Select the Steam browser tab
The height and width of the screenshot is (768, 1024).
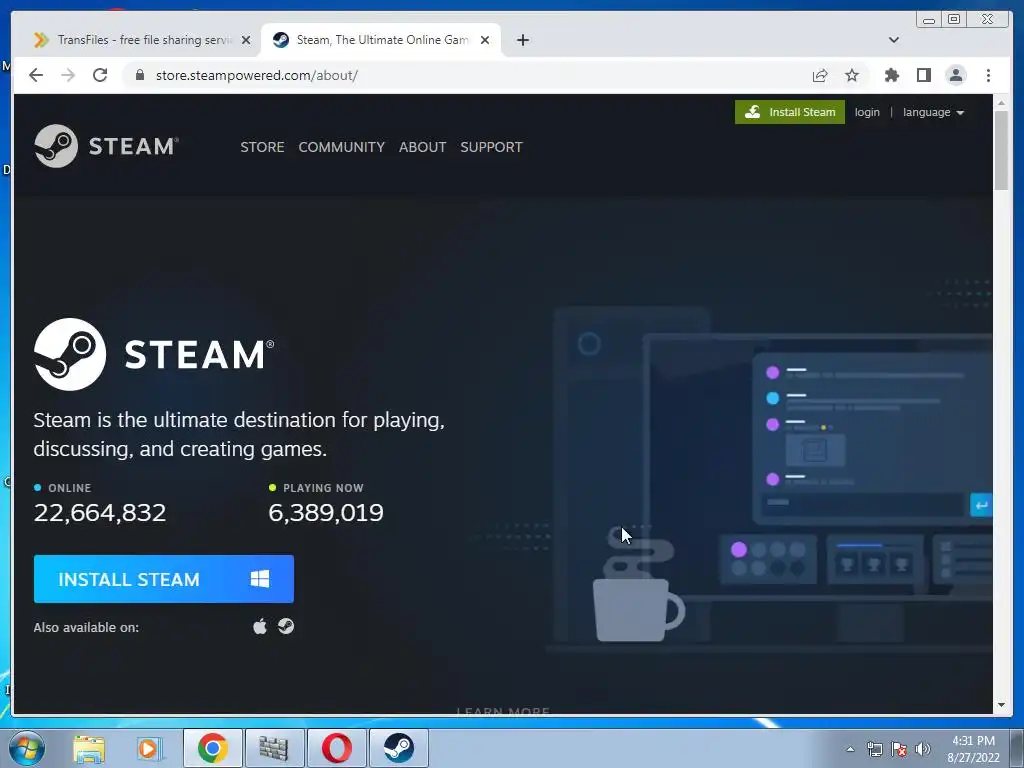pyautogui.click(x=381, y=40)
